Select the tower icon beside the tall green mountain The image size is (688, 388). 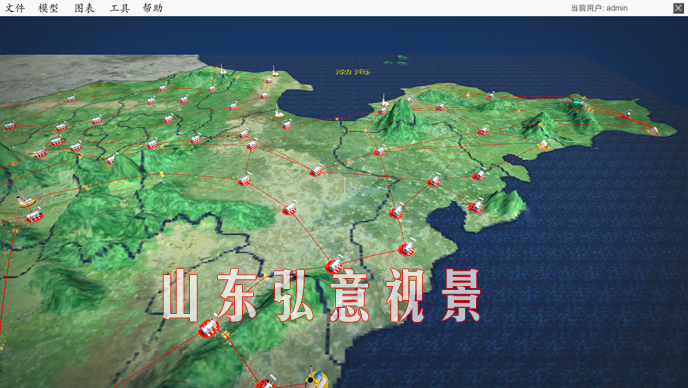coord(384,101)
